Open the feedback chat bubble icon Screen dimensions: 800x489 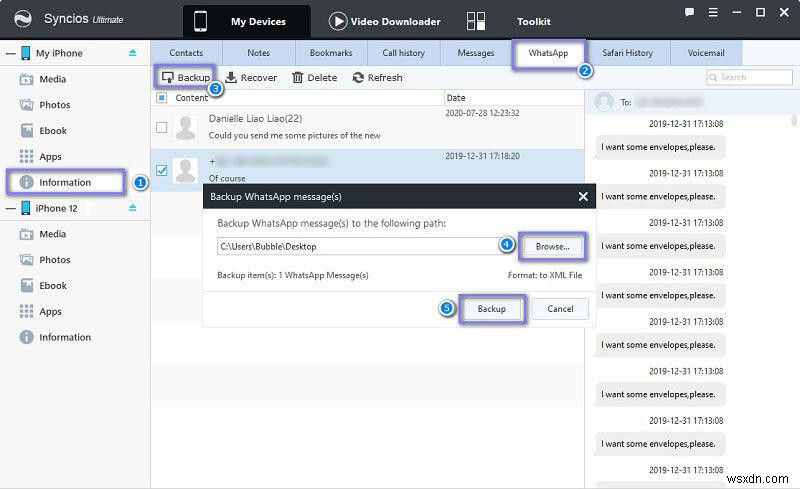[689, 12]
